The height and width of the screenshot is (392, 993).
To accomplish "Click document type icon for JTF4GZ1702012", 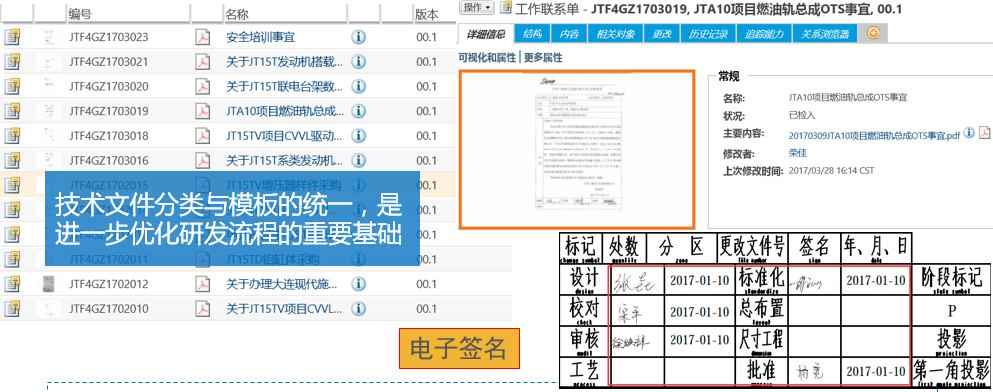I will pyautogui.click(x=13, y=284).
